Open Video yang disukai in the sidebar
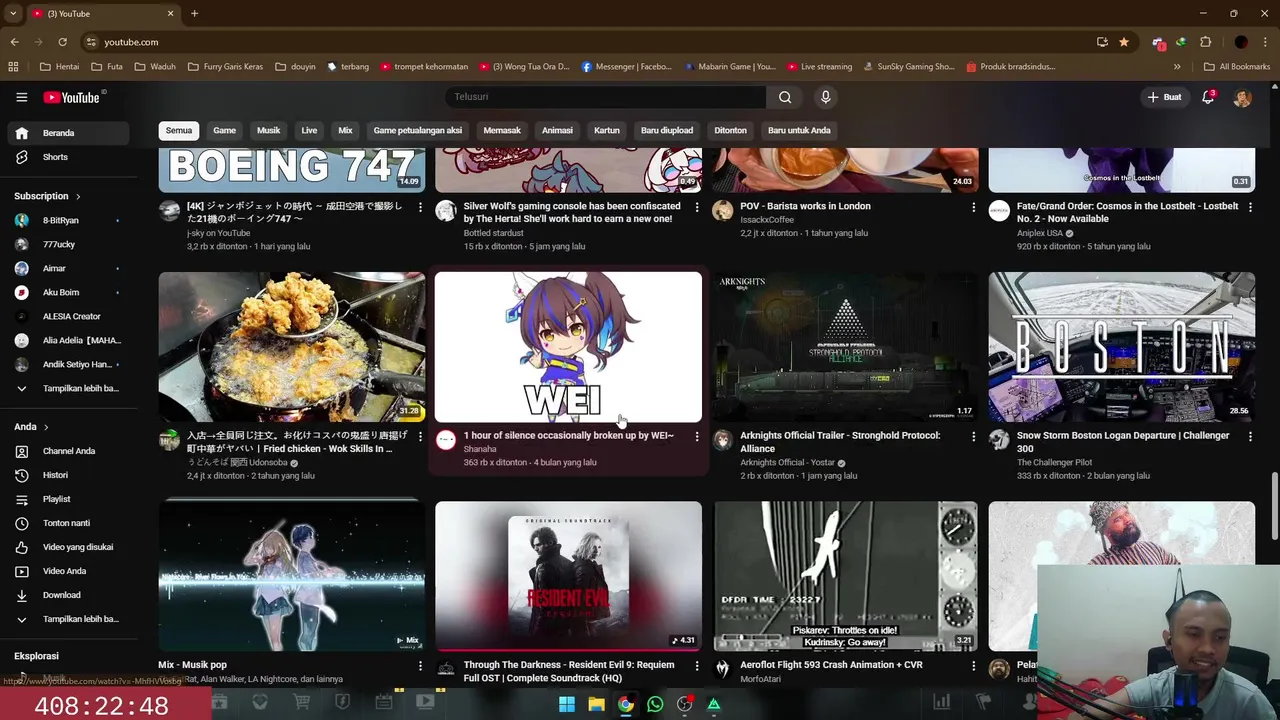Screen dimensions: 1280x720 pyautogui.click(x=68, y=547)
